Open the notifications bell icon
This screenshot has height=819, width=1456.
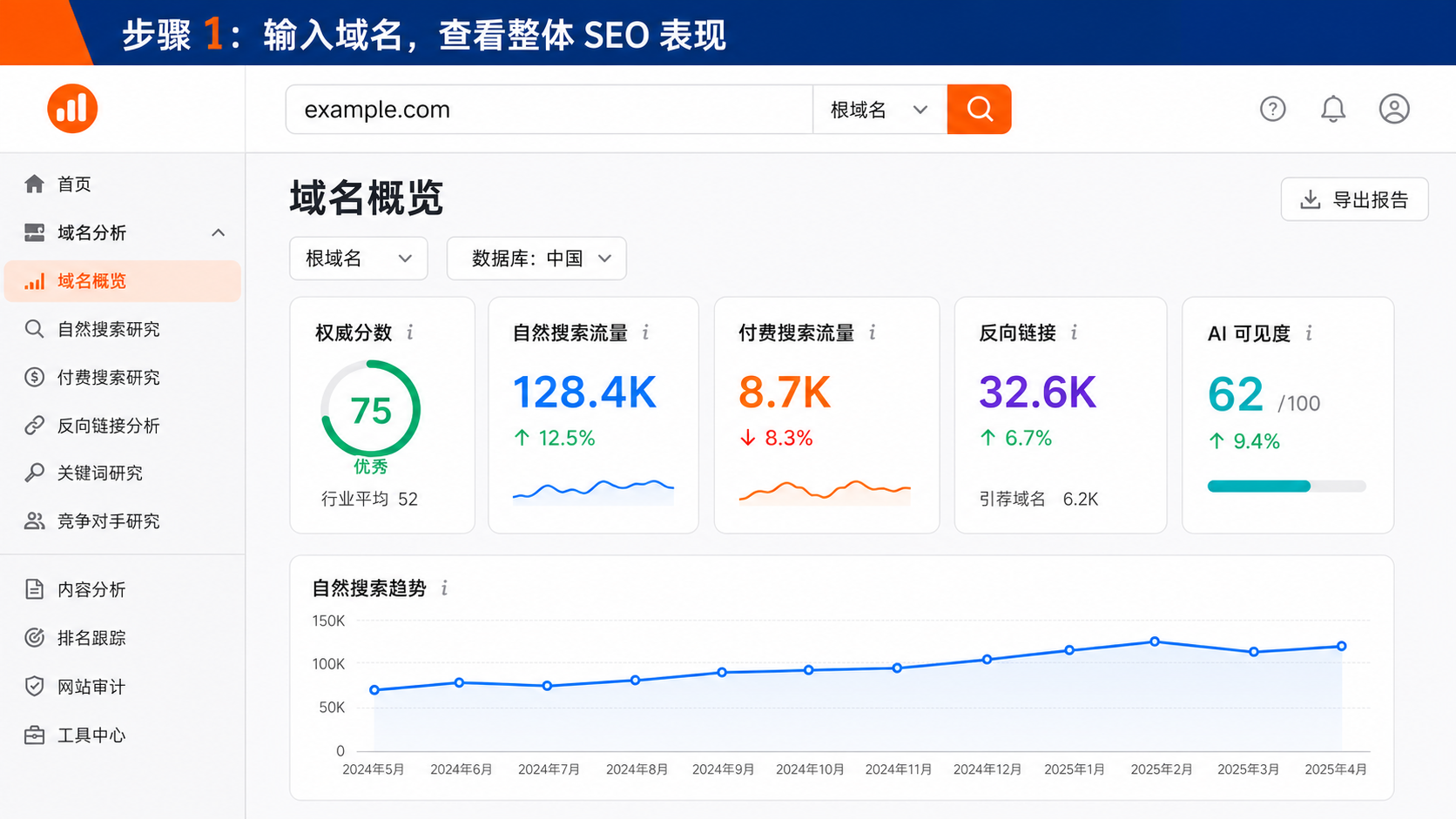point(1333,109)
